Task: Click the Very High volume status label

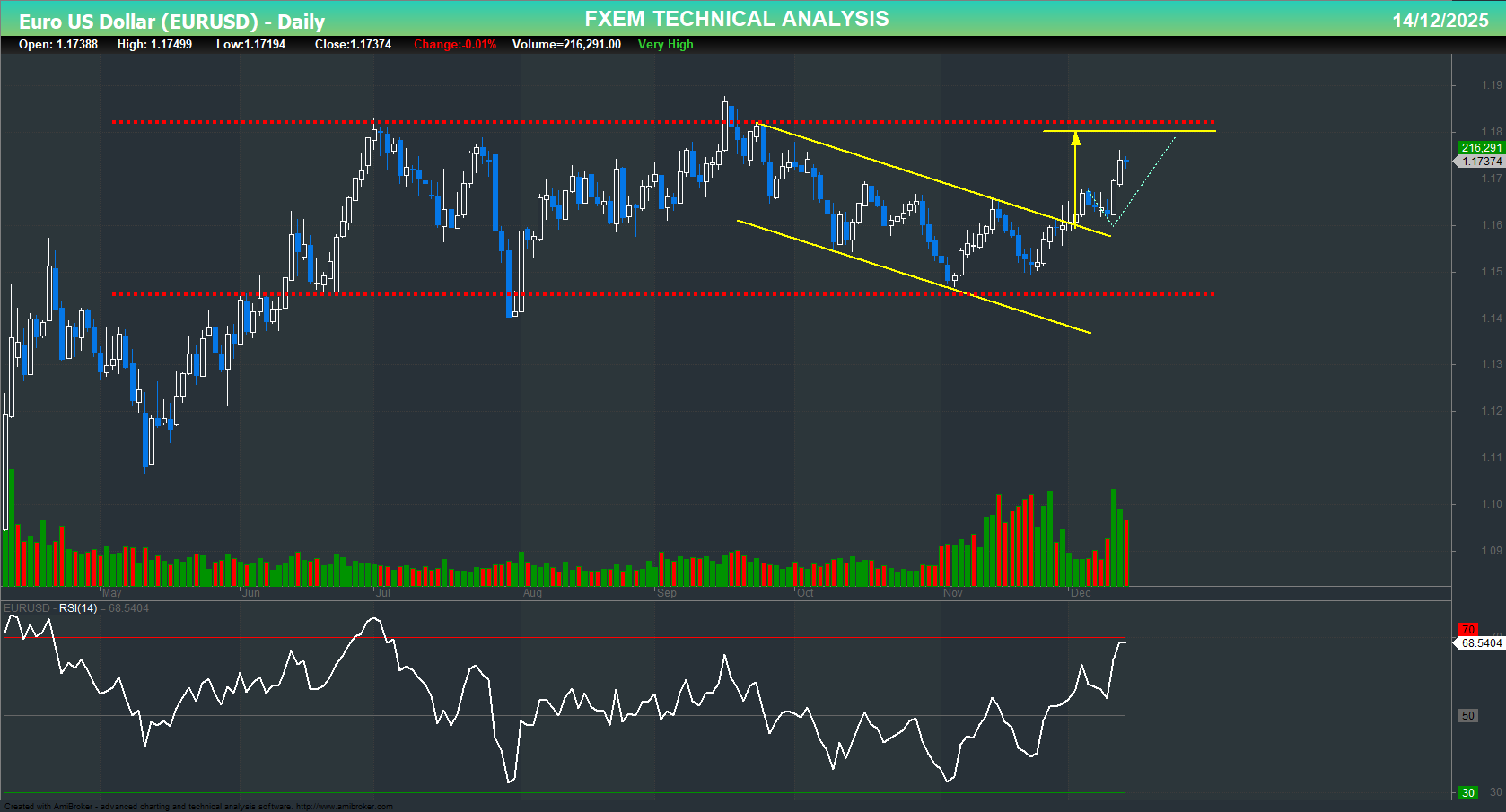Action: pos(665,44)
